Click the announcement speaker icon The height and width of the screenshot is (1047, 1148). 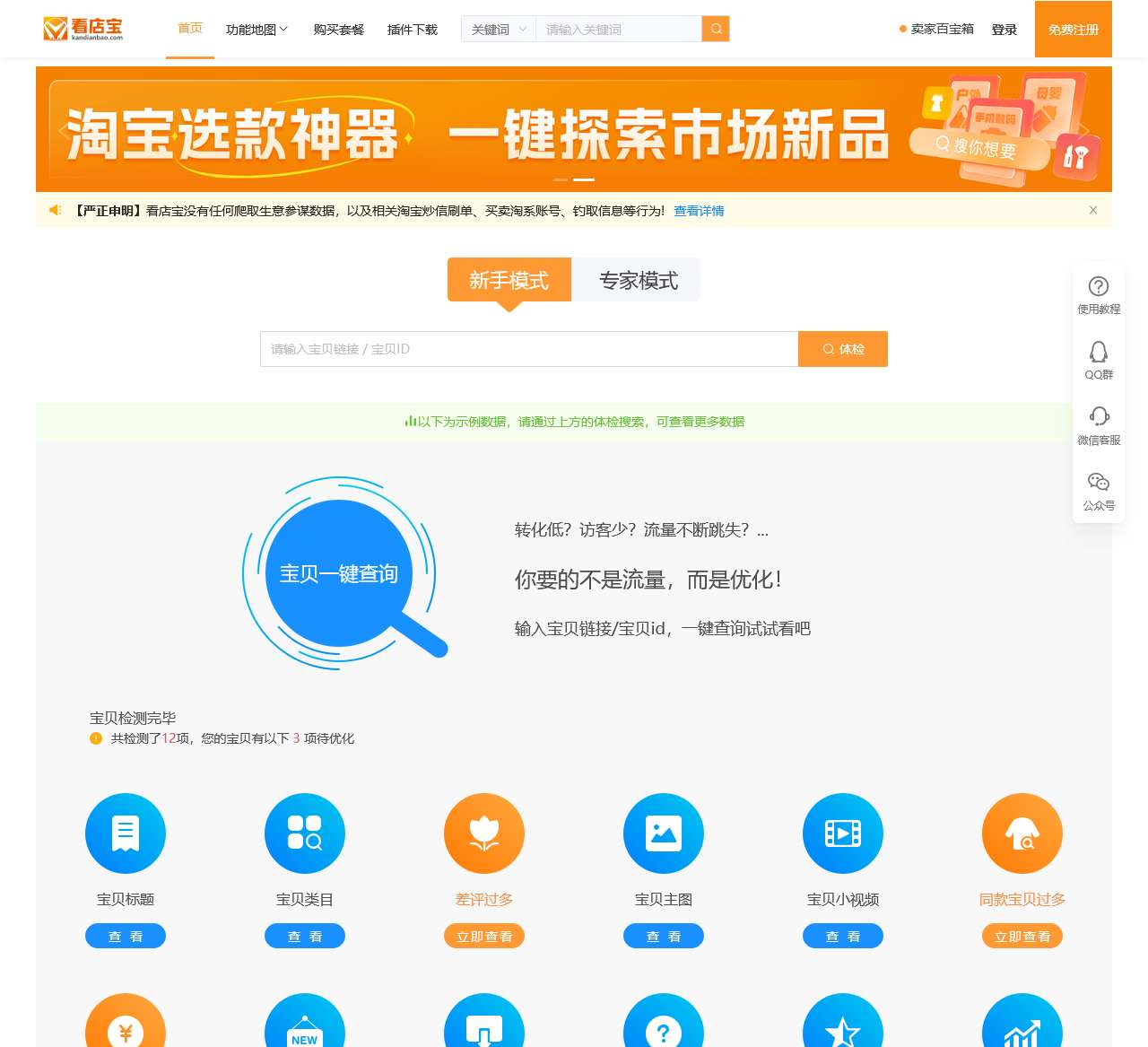56,210
